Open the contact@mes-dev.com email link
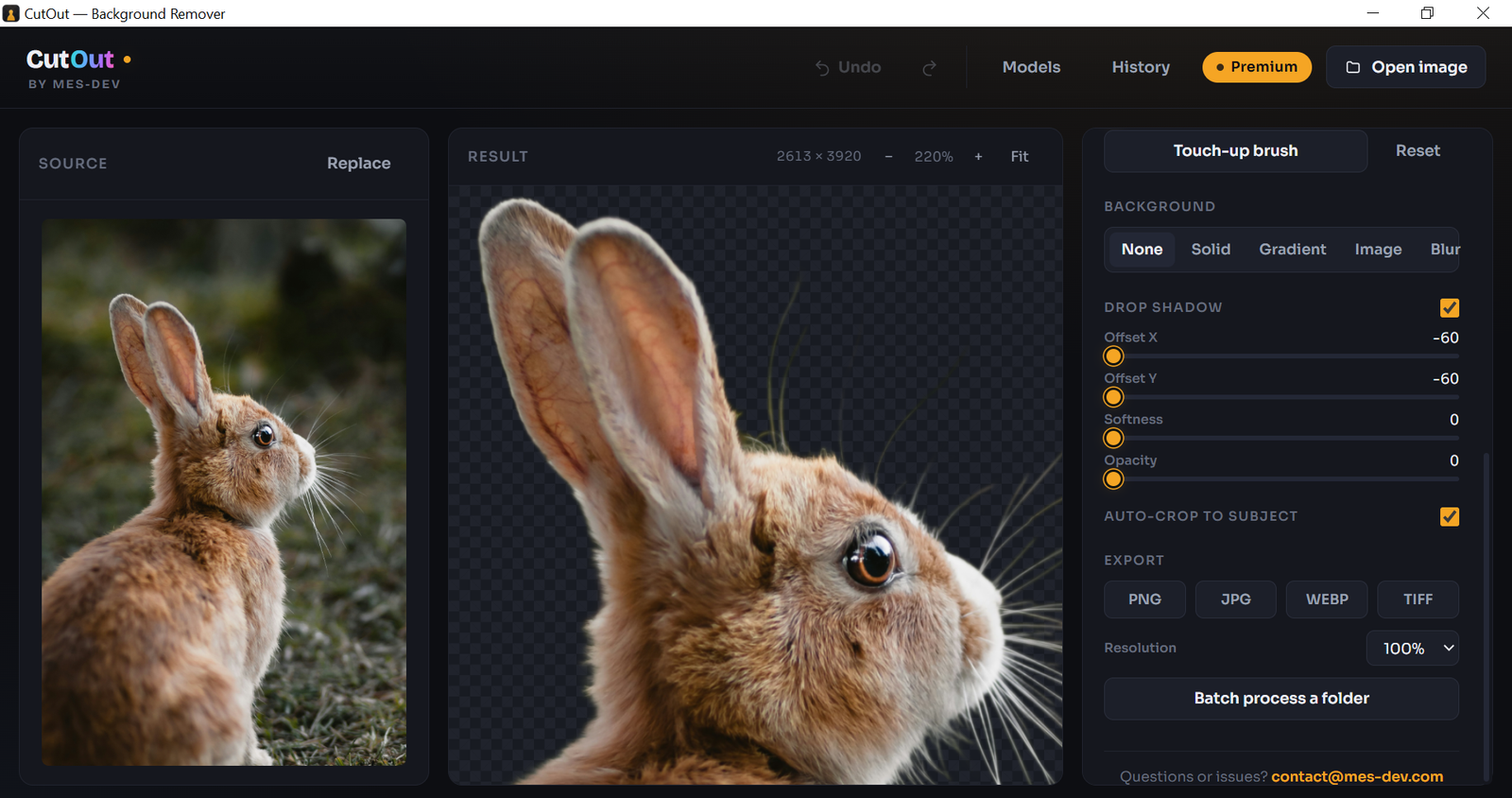 [1357, 776]
